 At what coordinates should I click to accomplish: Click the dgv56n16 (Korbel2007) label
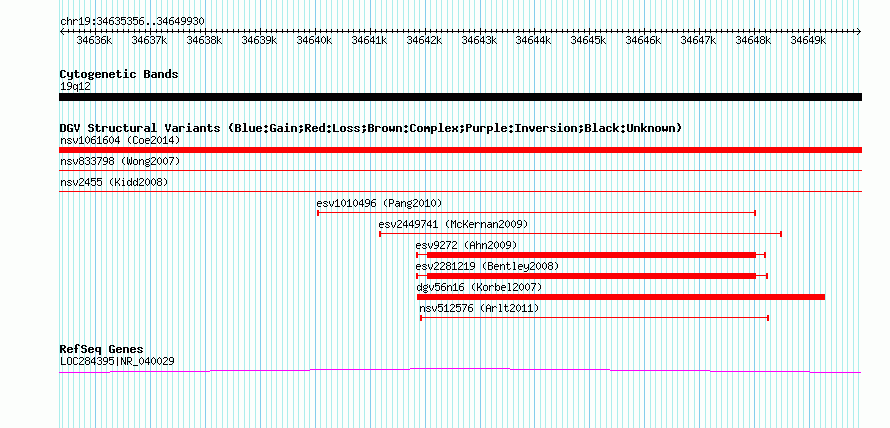tap(479, 288)
